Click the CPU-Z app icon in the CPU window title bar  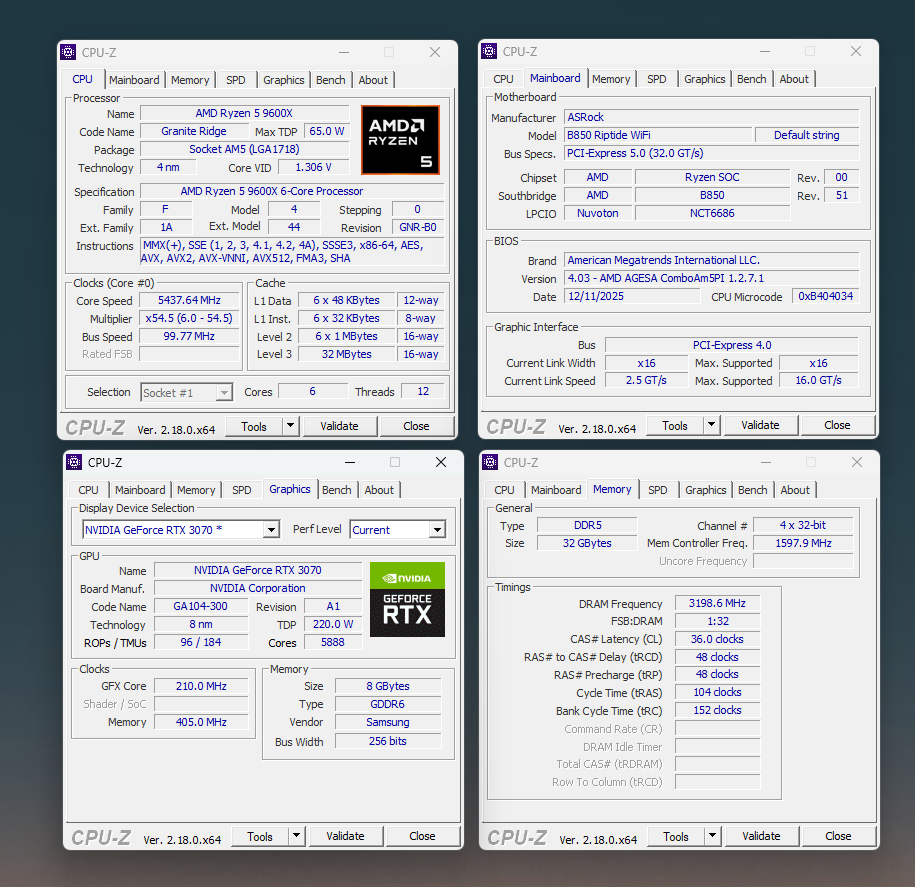[68, 52]
